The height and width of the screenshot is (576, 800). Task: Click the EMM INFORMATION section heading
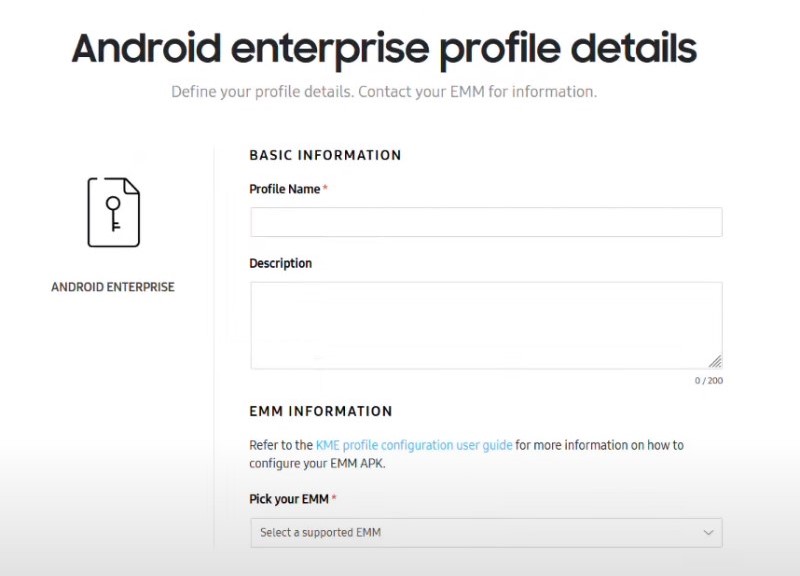tap(320, 411)
